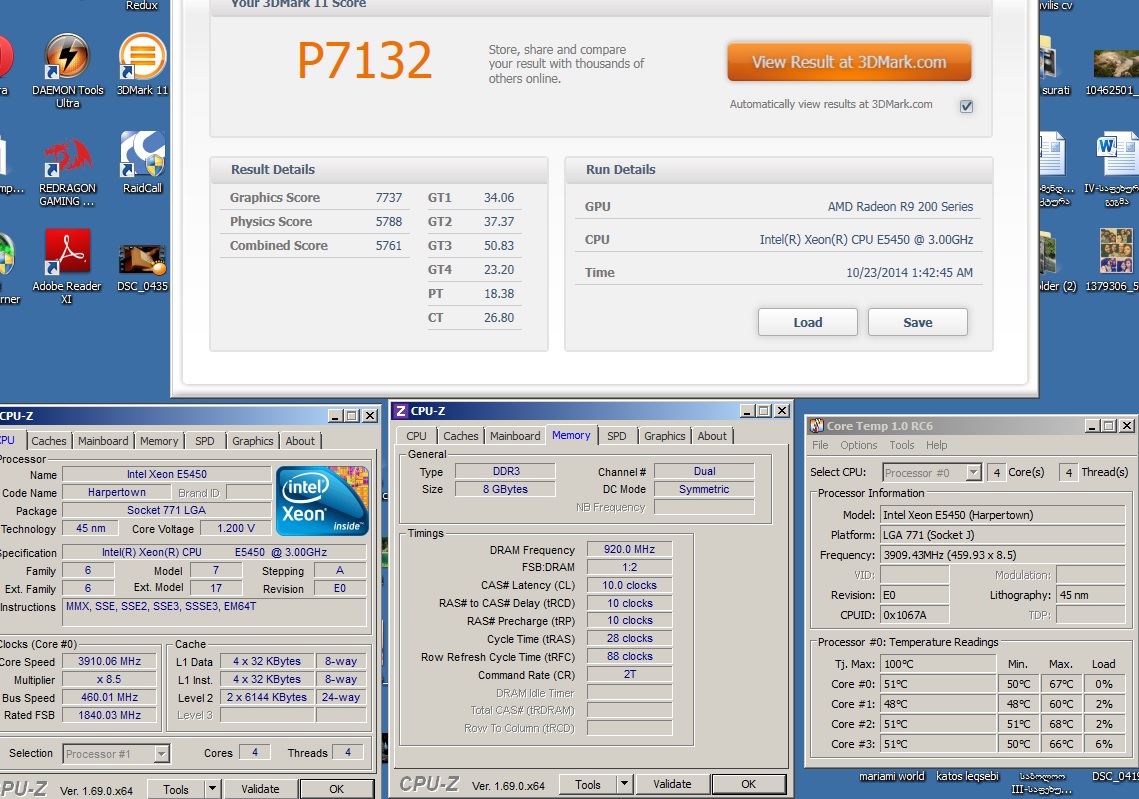This screenshot has height=799, width=1139.
Task: Launch 3DMark 11 desktop shortcut
Action: 142,65
